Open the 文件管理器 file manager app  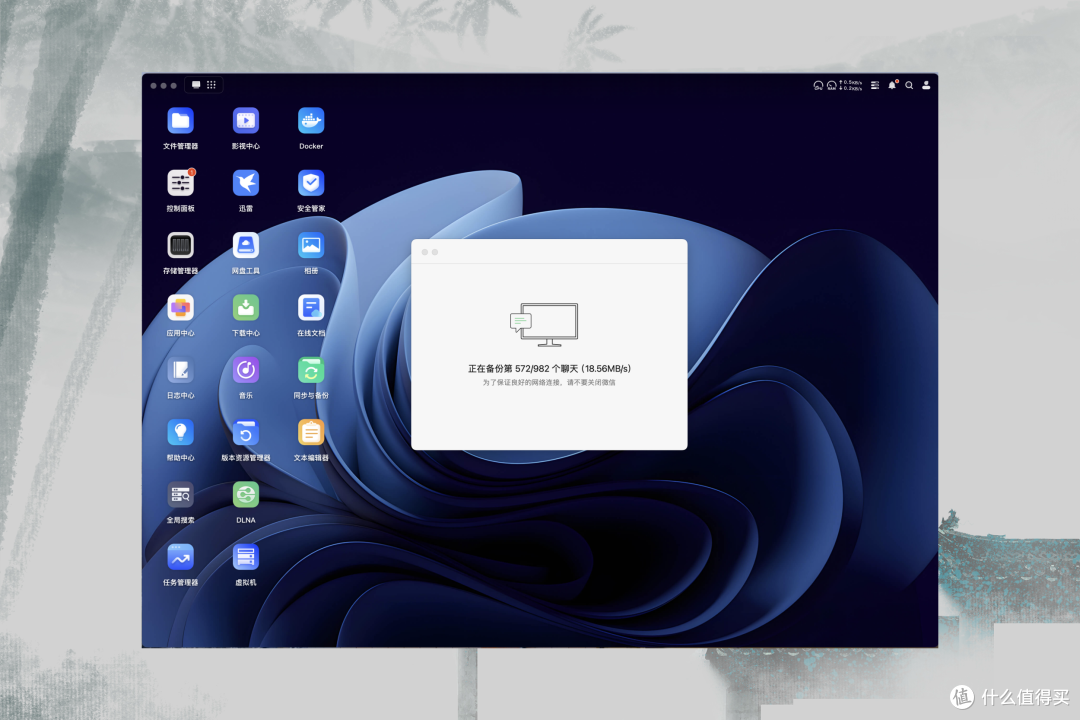[180, 121]
